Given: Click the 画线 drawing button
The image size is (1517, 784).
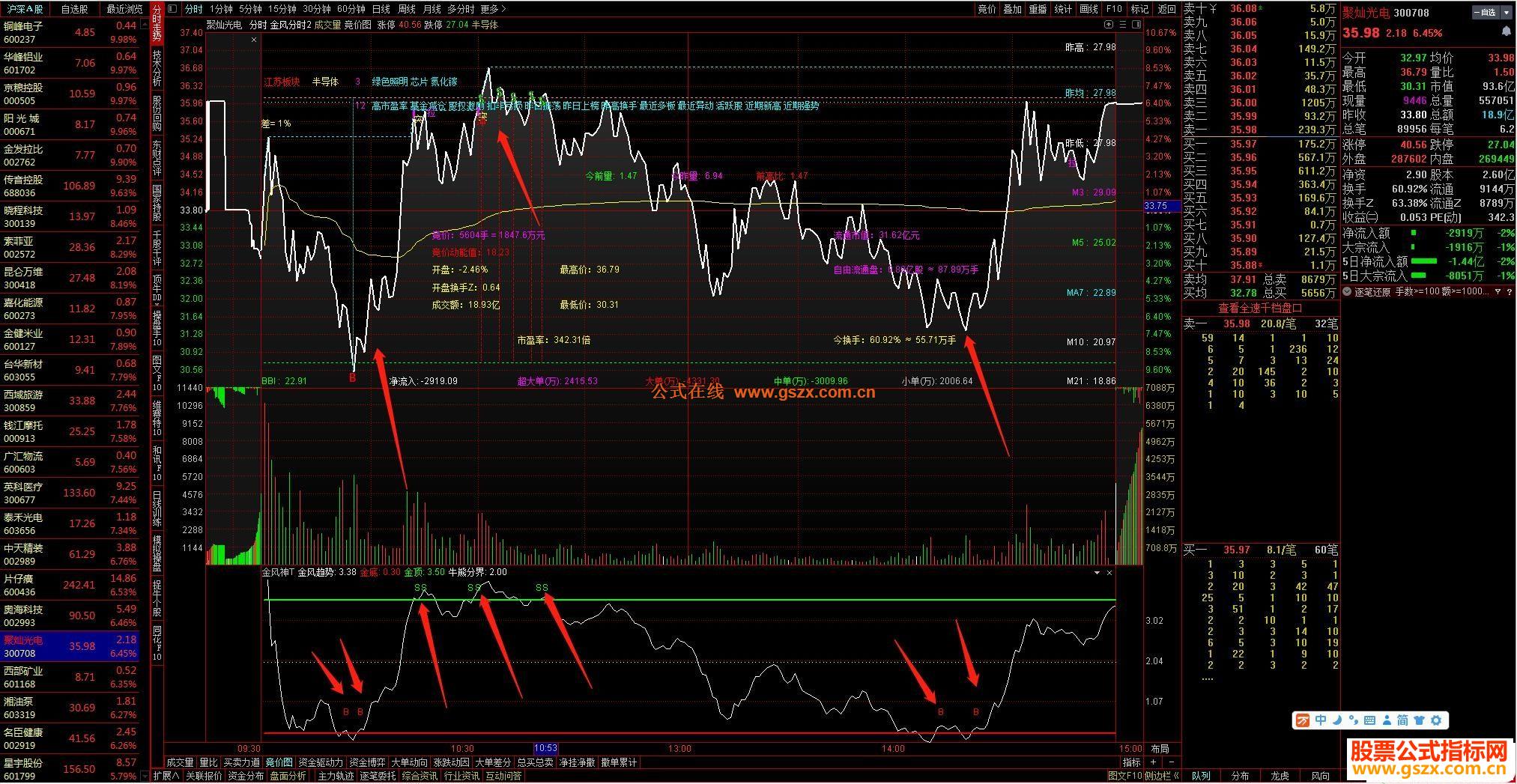Looking at the screenshot, I should tap(1088, 9).
